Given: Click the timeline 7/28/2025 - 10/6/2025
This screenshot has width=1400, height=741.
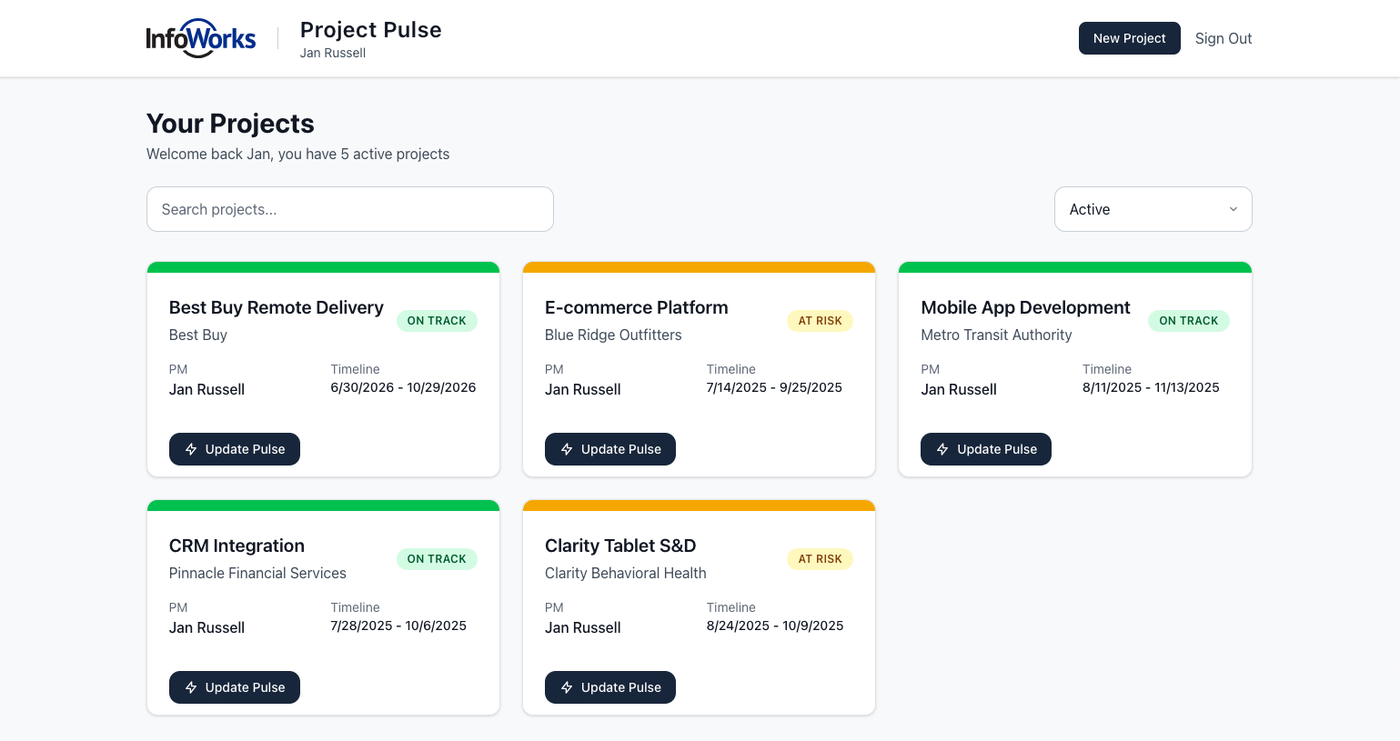Looking at the screenshot, I should (x=399, y=626).
